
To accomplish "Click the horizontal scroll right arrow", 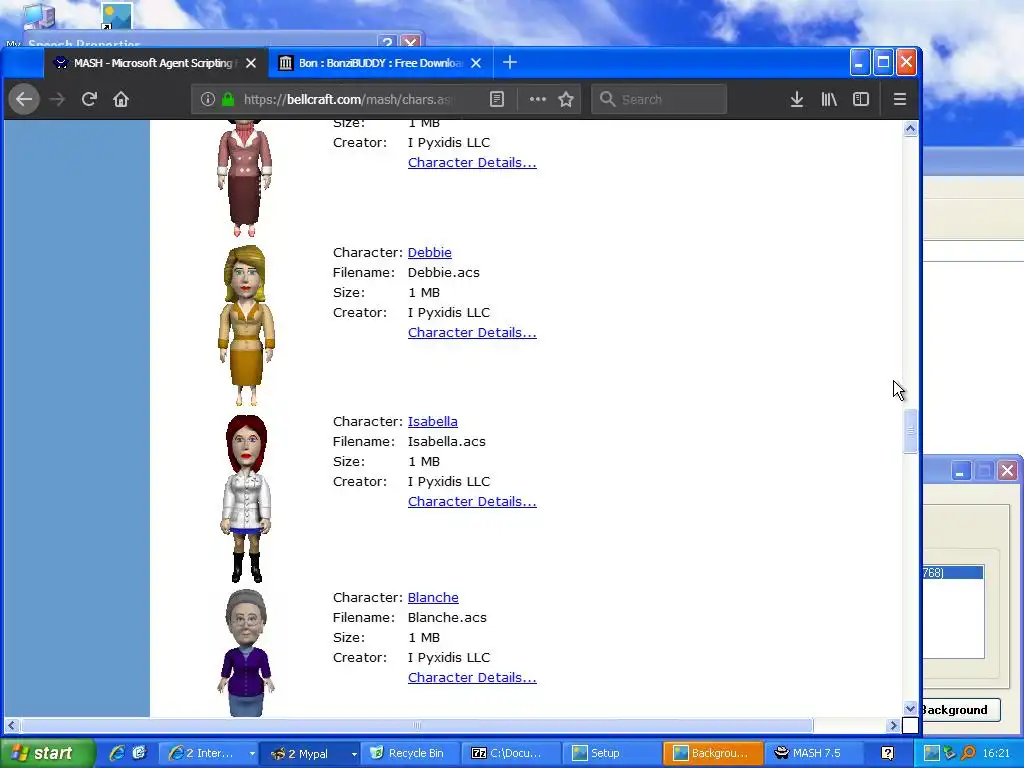I will (x=894, y=726).
